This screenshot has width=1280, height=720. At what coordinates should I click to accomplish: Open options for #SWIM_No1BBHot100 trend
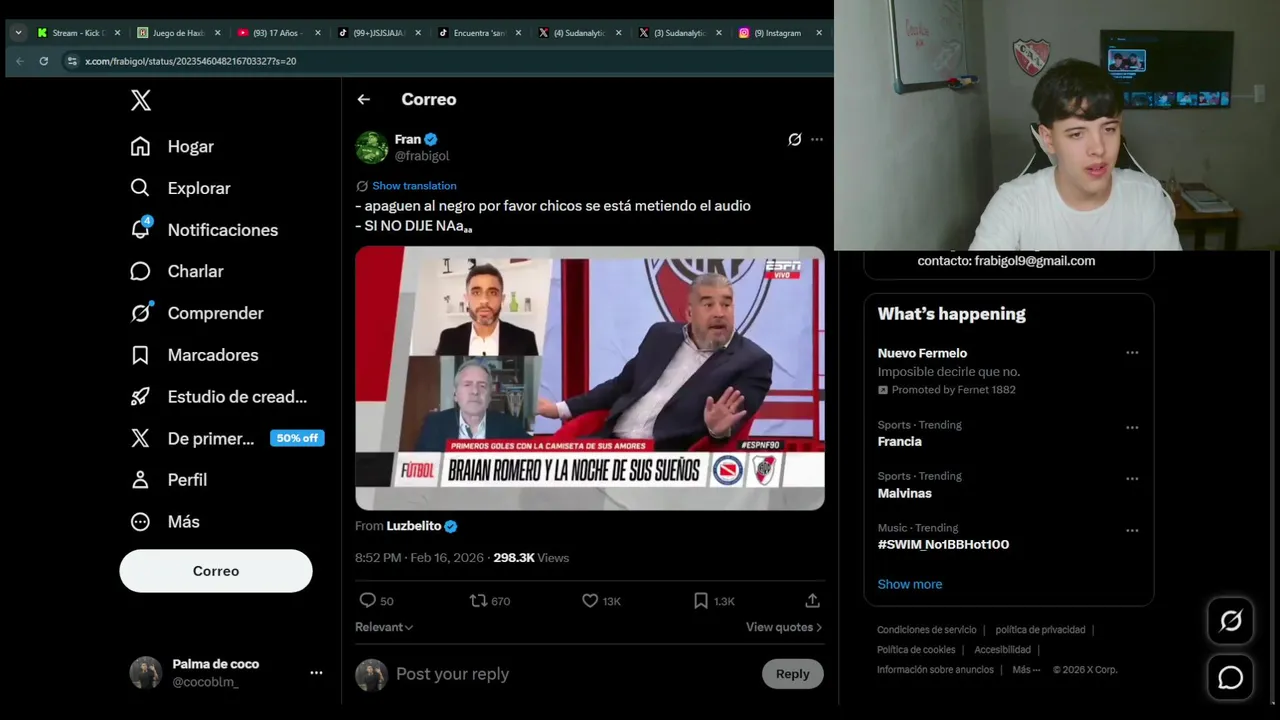click(1132, 531)
